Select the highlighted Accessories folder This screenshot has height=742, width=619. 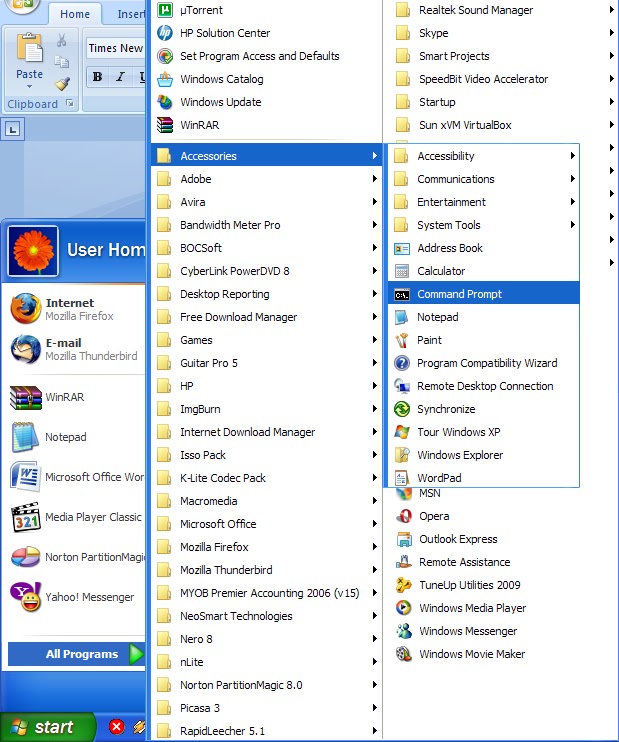266,156
